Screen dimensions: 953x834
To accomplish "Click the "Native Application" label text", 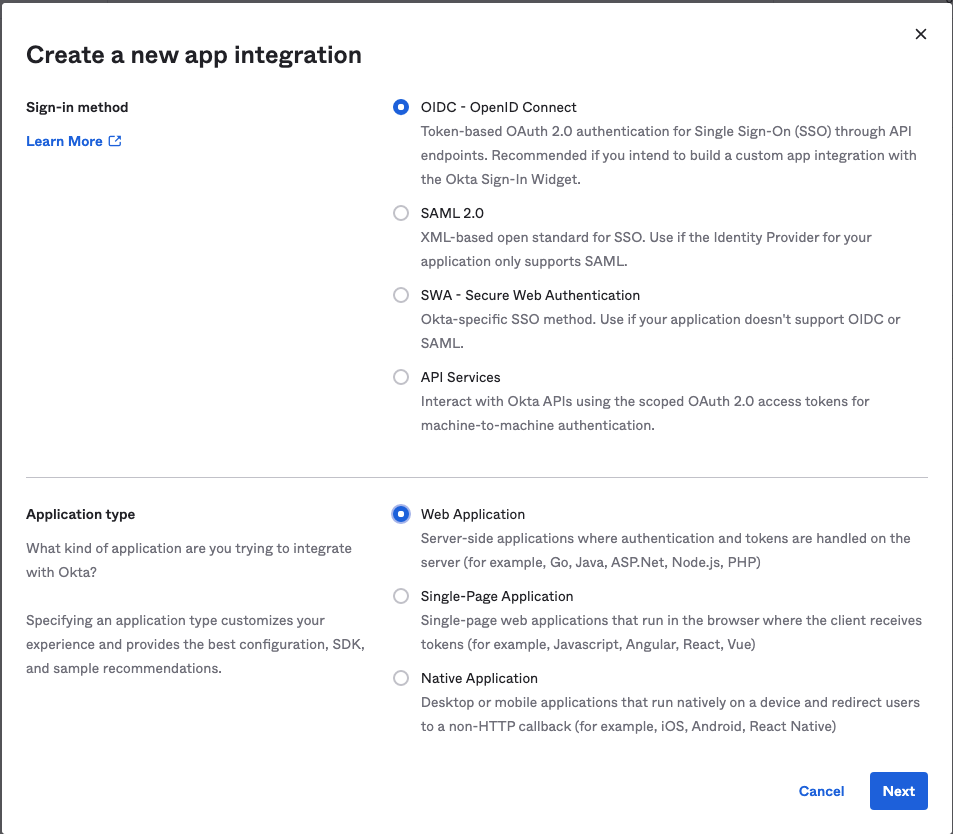I will [x=479, y=678].
